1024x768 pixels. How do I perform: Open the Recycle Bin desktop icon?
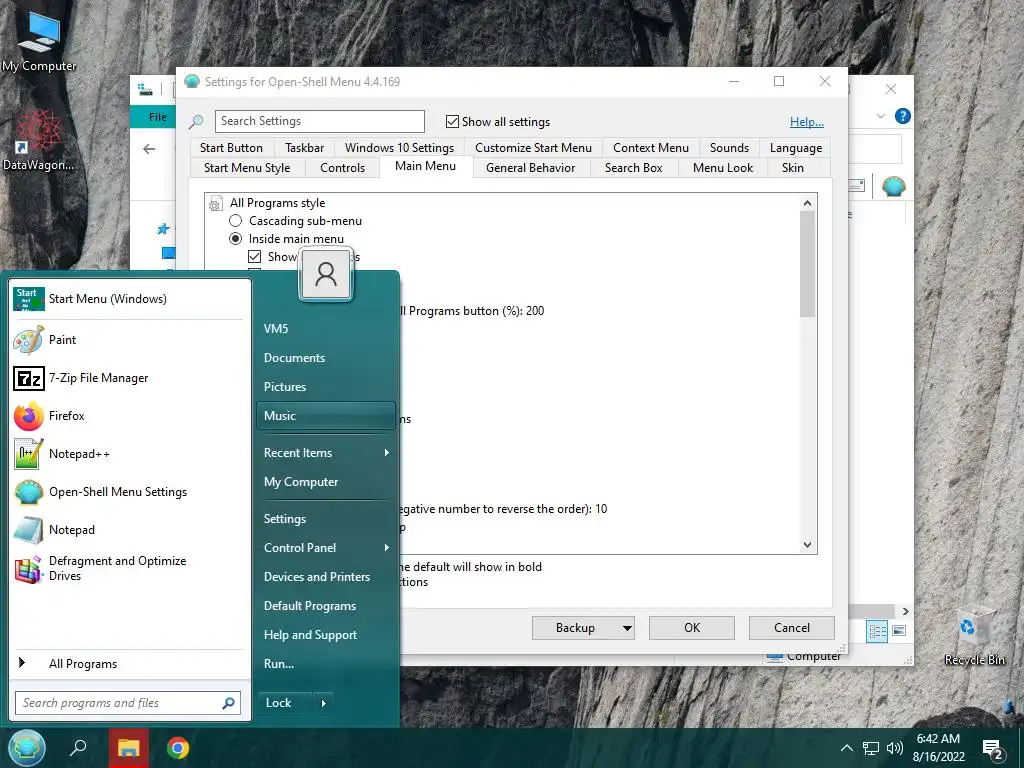974,637
